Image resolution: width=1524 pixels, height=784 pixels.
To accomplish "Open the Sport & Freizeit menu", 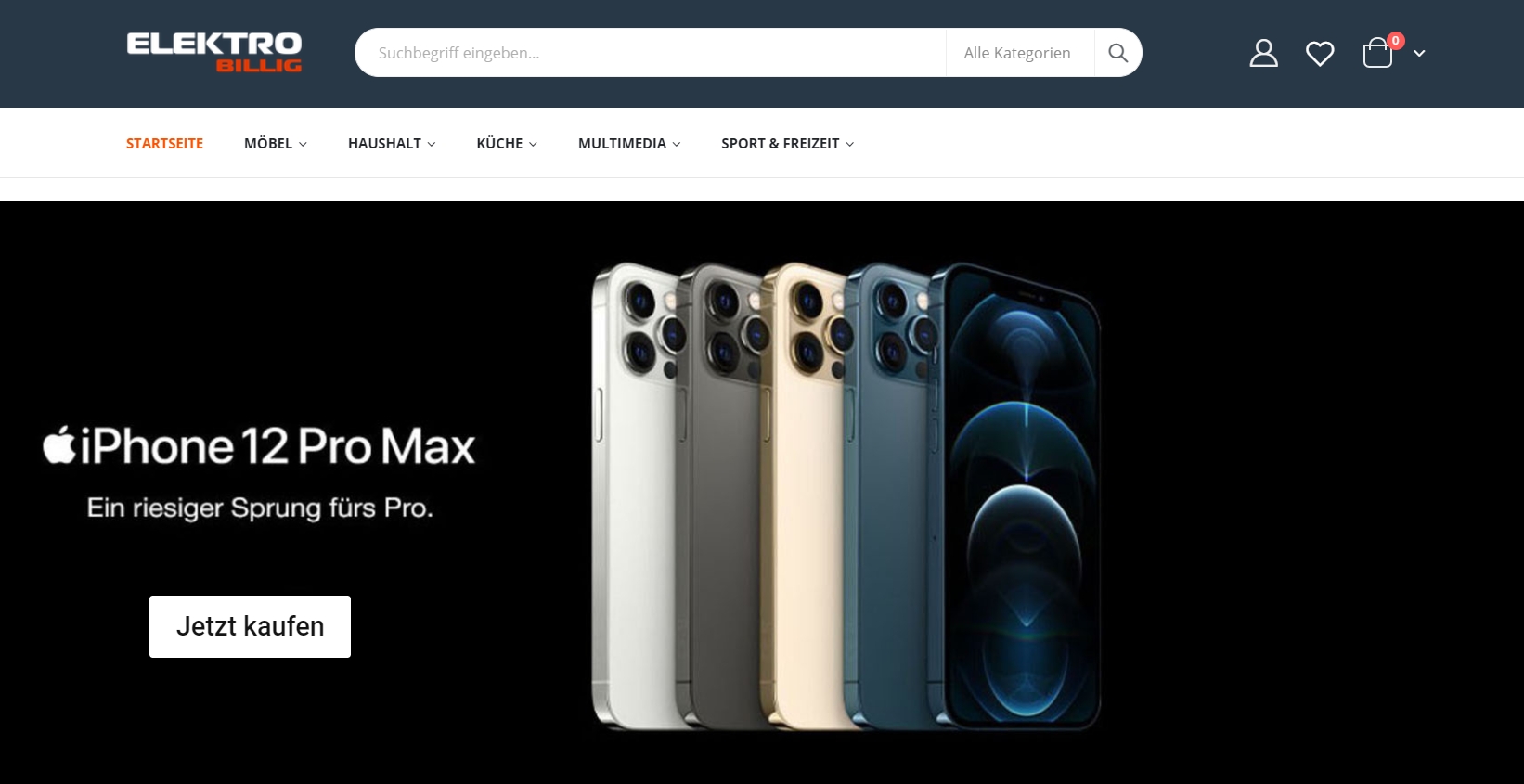I will (788, 143).
